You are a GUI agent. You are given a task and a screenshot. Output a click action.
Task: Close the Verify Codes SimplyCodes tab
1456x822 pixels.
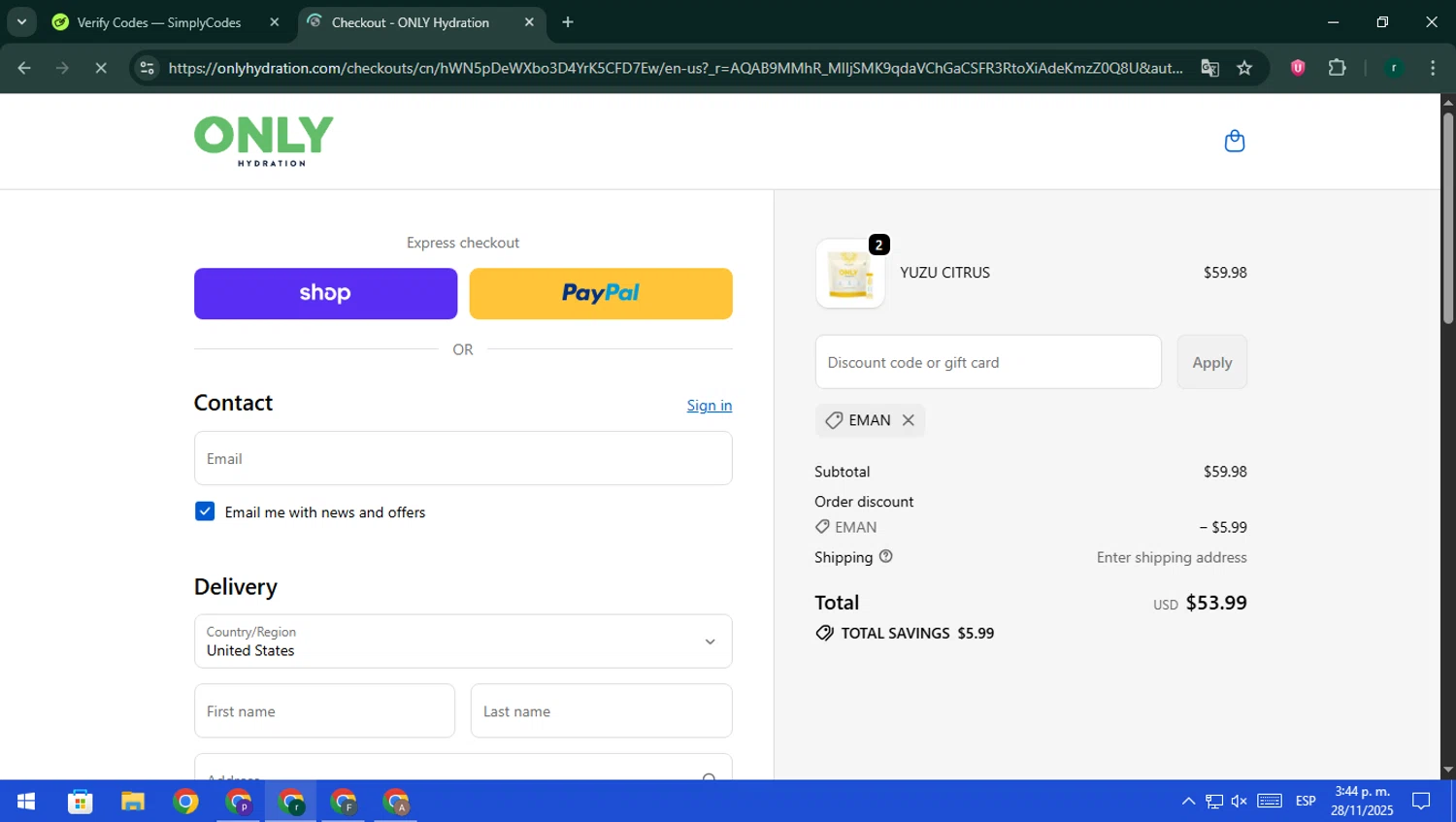coord(275,22)
